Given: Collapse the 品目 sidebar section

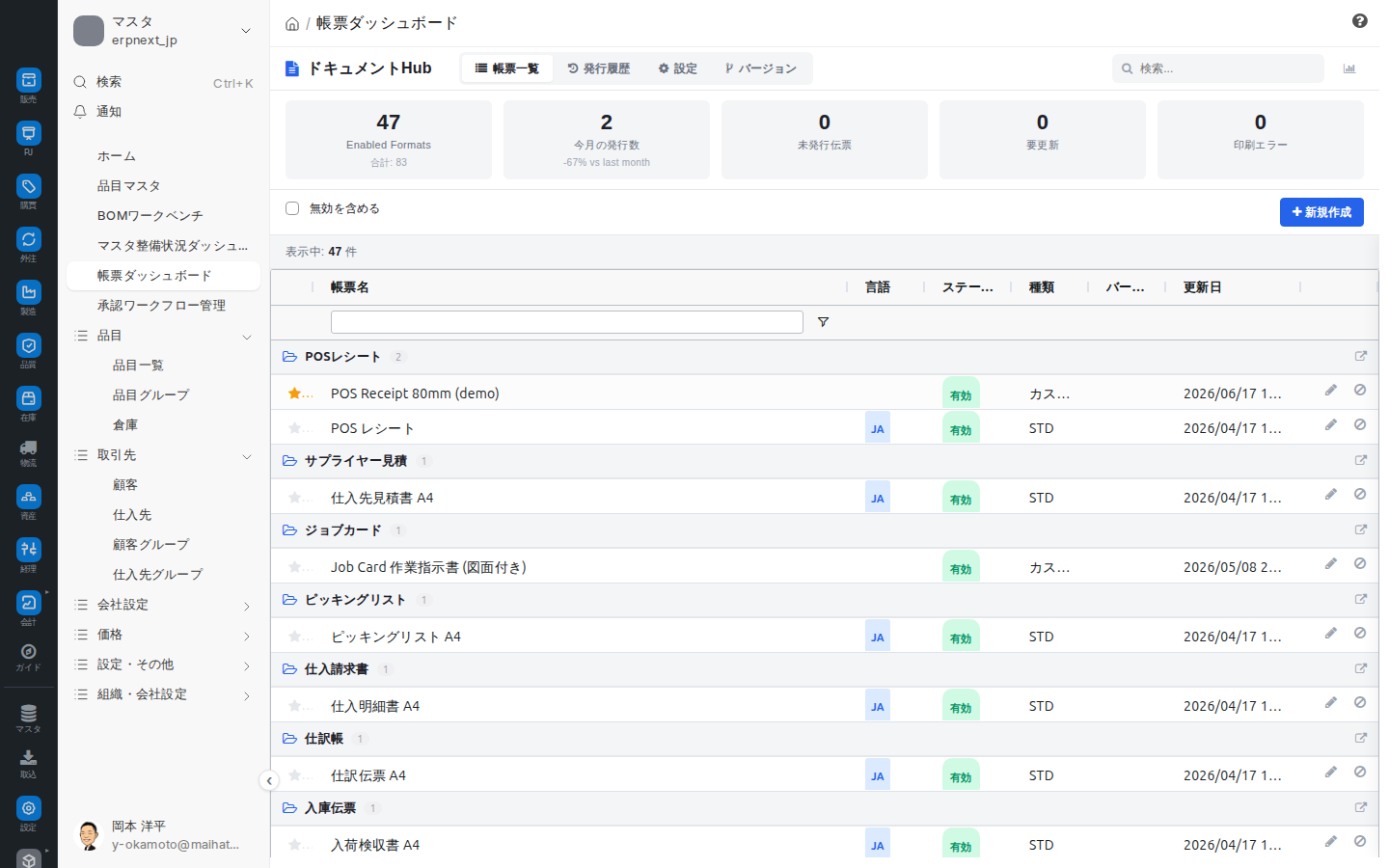Looking at the screenshot, I should coord(247,337).
